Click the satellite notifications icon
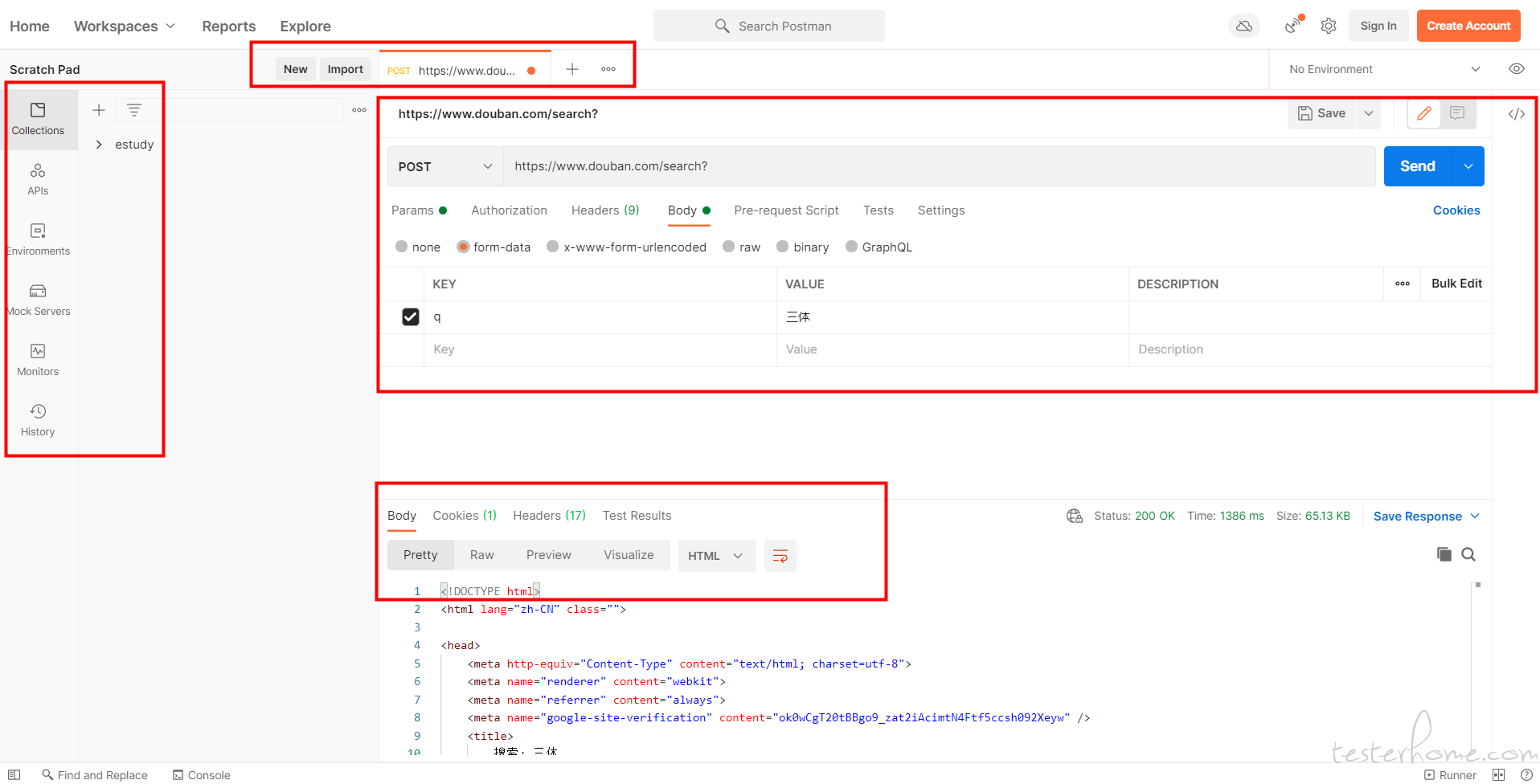 1293,26
